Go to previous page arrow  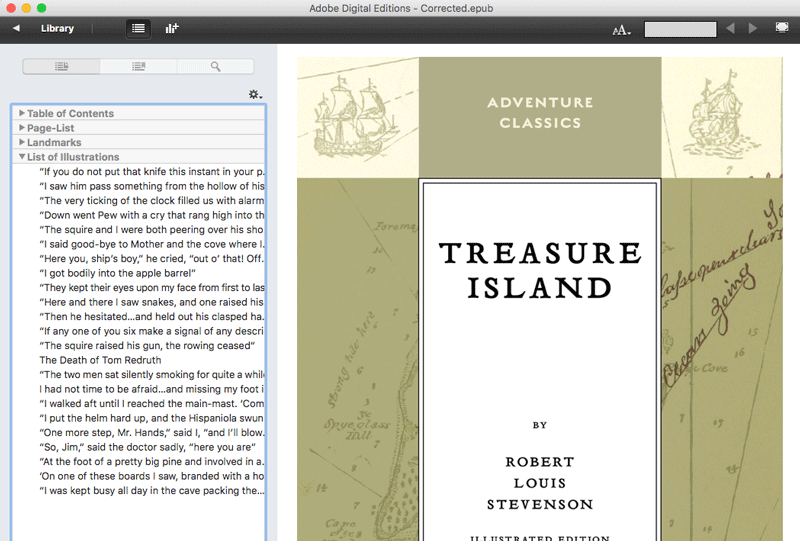(730, 29)
